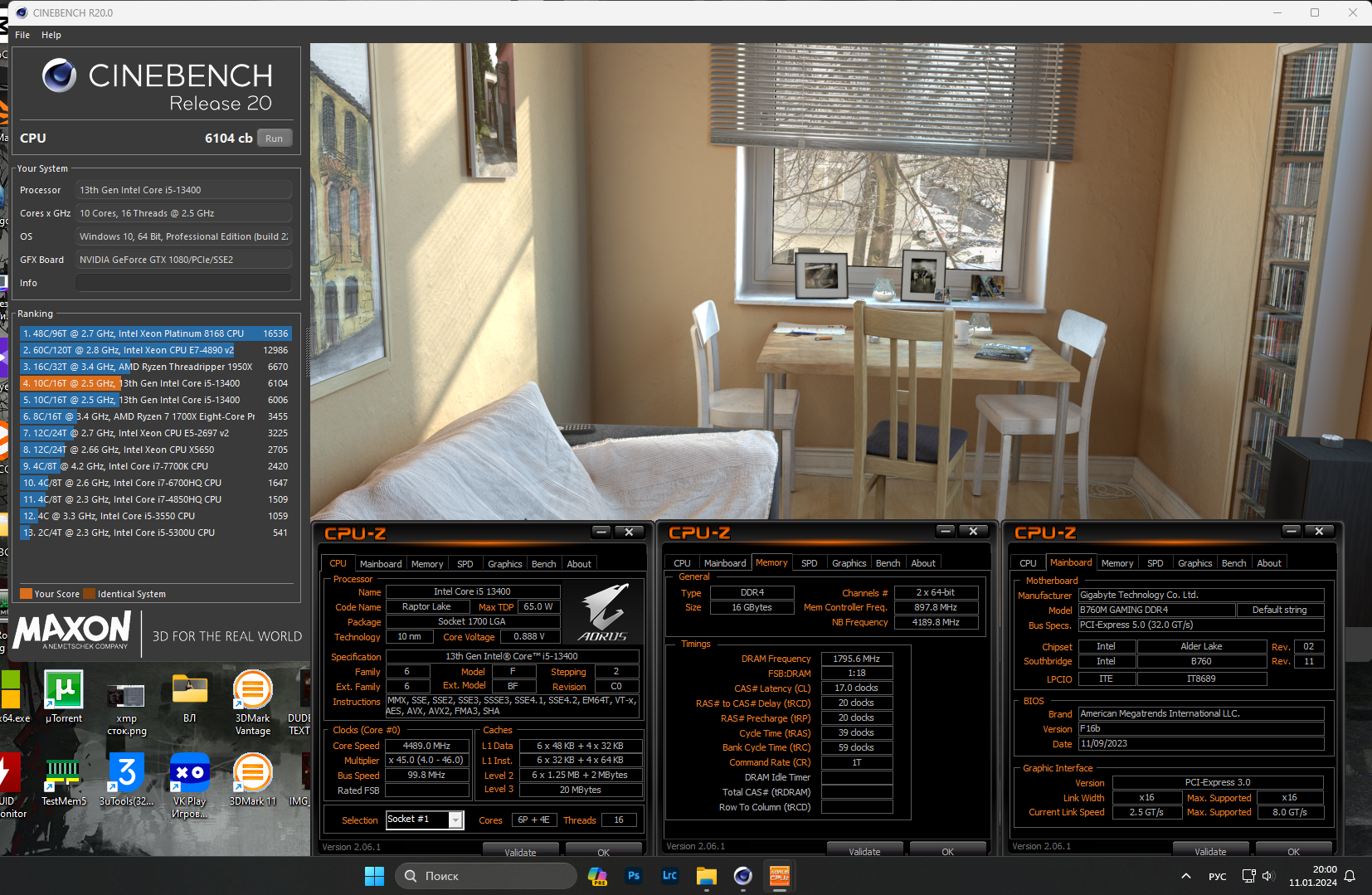1372x895 pixels.
Task: Launch 3DMark Vantage desktop shortcut
Action: point(252,703)
